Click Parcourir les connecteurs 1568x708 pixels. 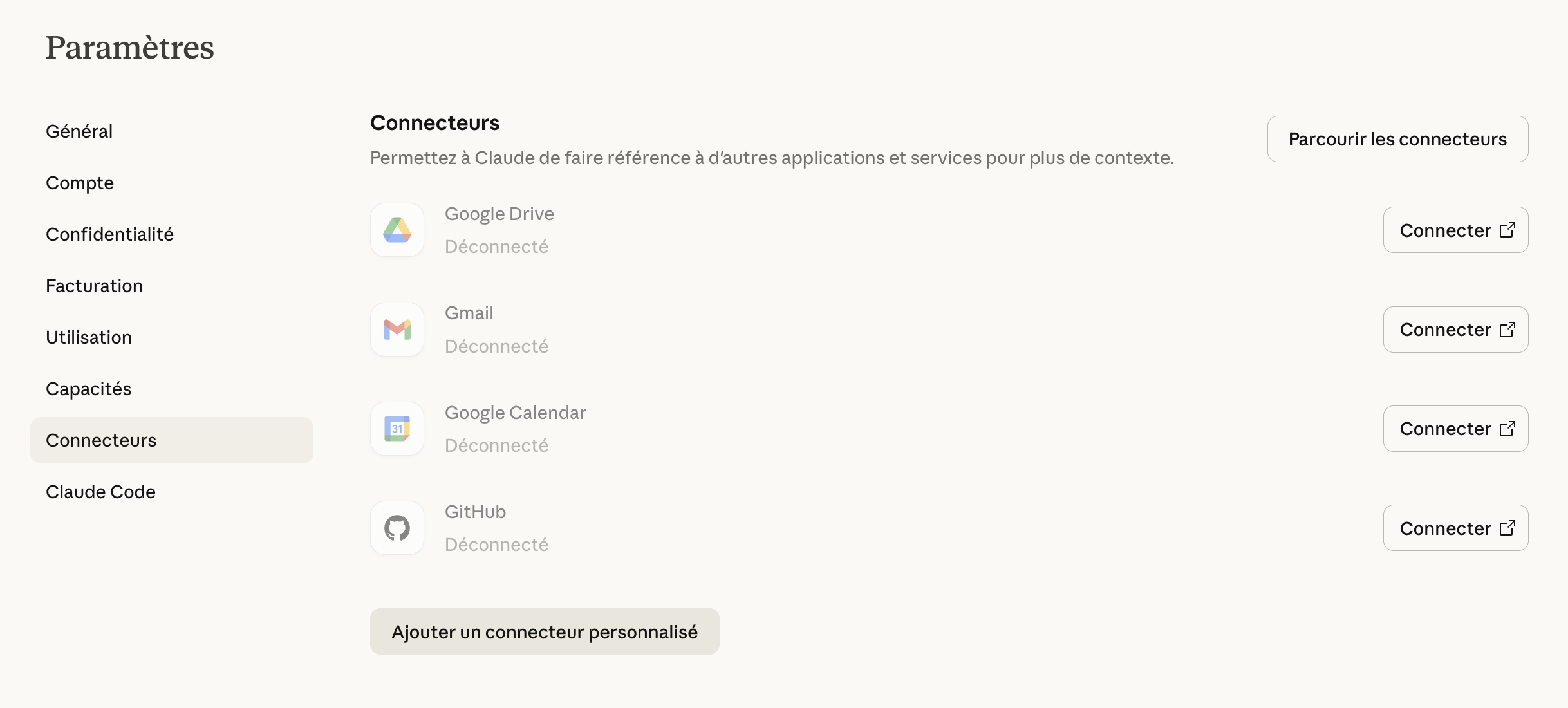point(1396,138)
